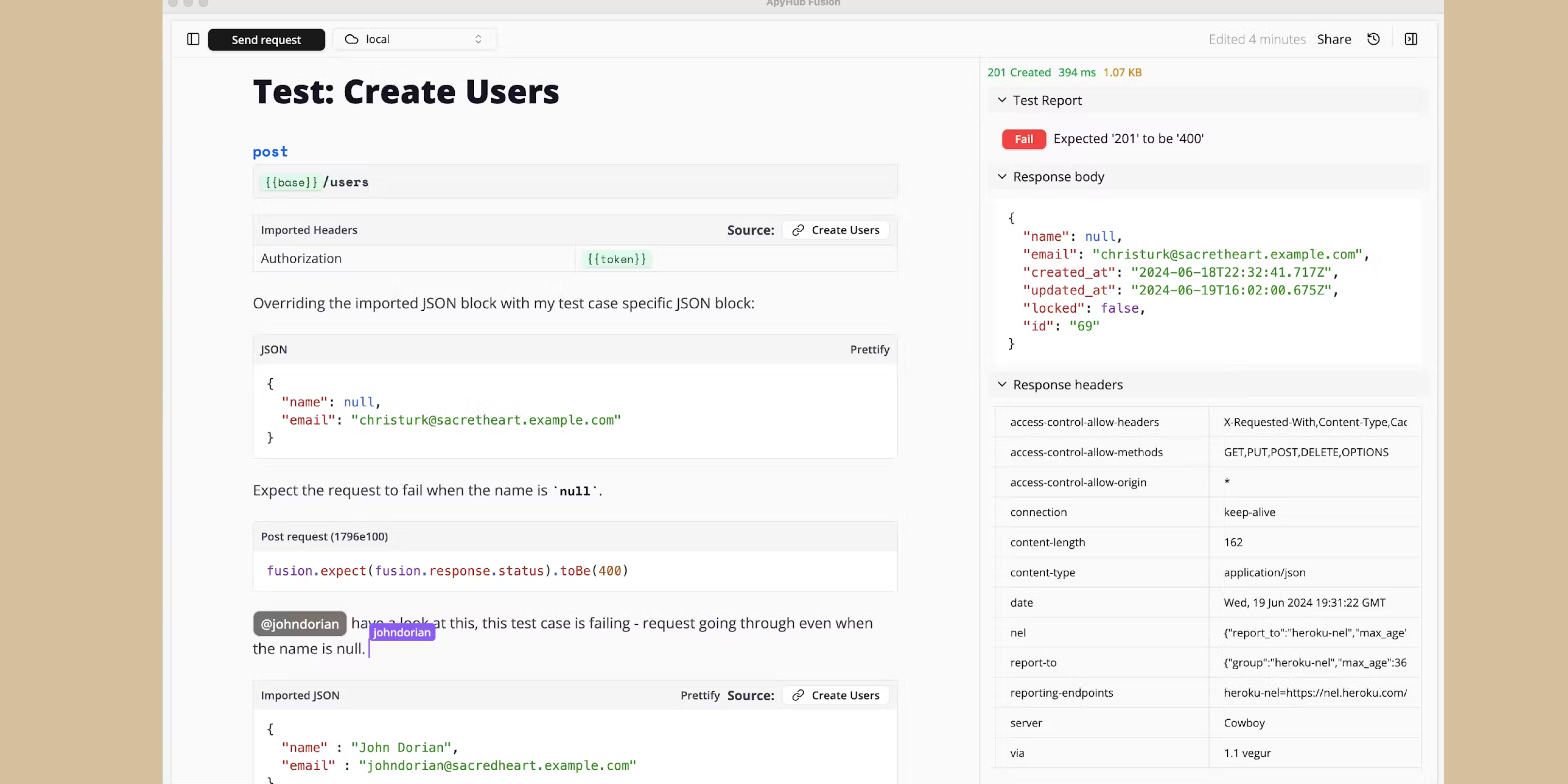The width and height of the screenshot is (1568, 784).
Task: Collapse the right response panel
Action: click(1411, 38)
